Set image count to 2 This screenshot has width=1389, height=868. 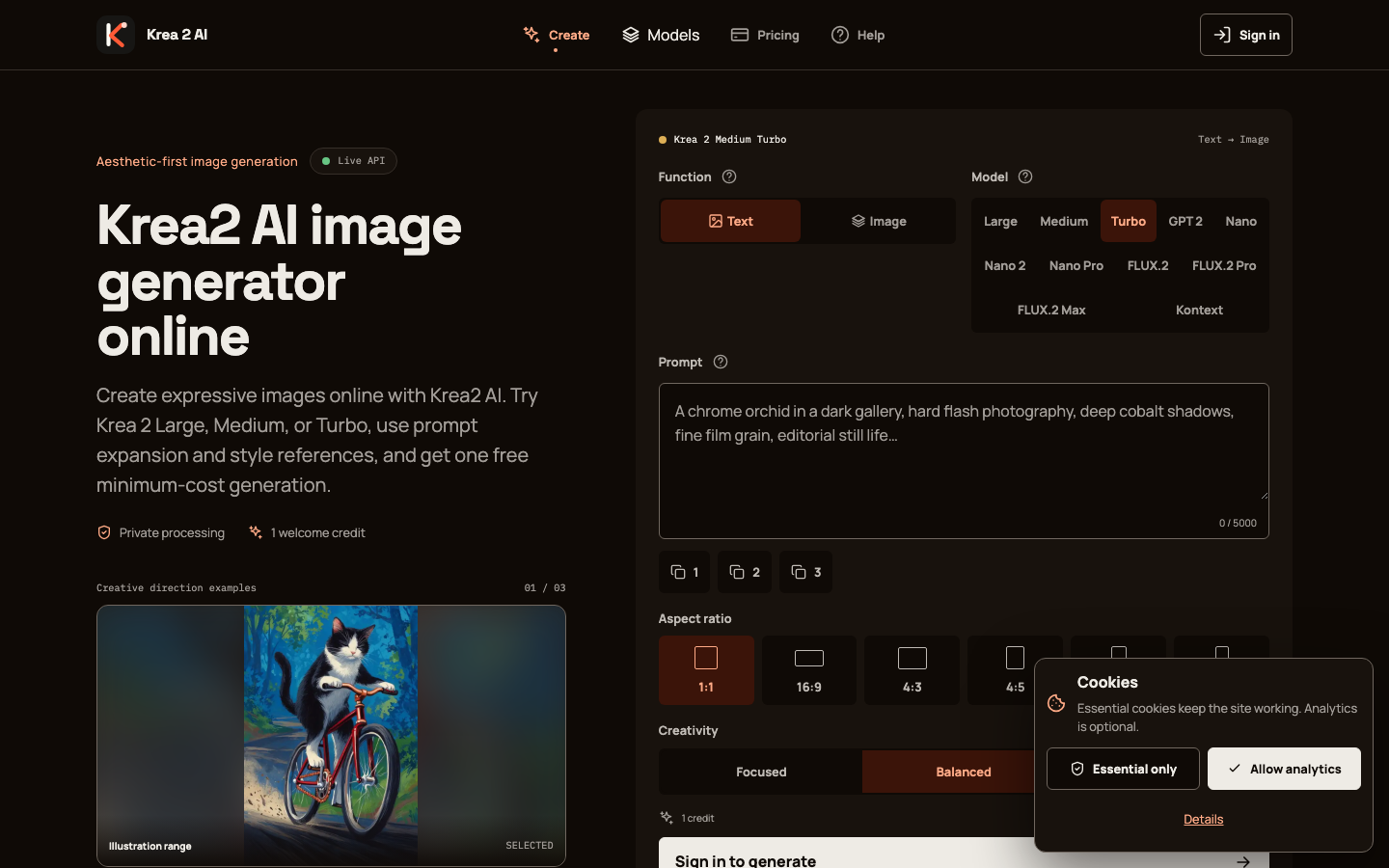coord(745,572)
